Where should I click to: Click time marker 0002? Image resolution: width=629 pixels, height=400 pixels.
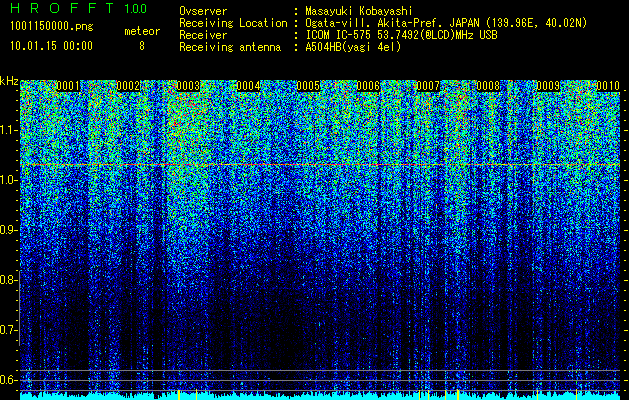pyautogui.click(x=128, y=86)
